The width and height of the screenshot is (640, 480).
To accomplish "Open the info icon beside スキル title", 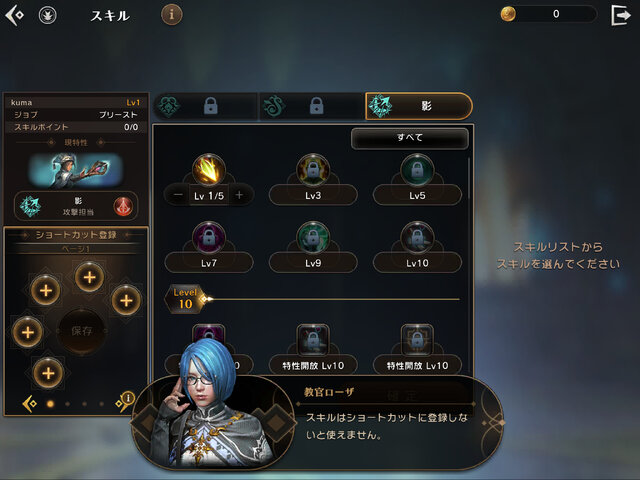I will (x=171, y=15).
